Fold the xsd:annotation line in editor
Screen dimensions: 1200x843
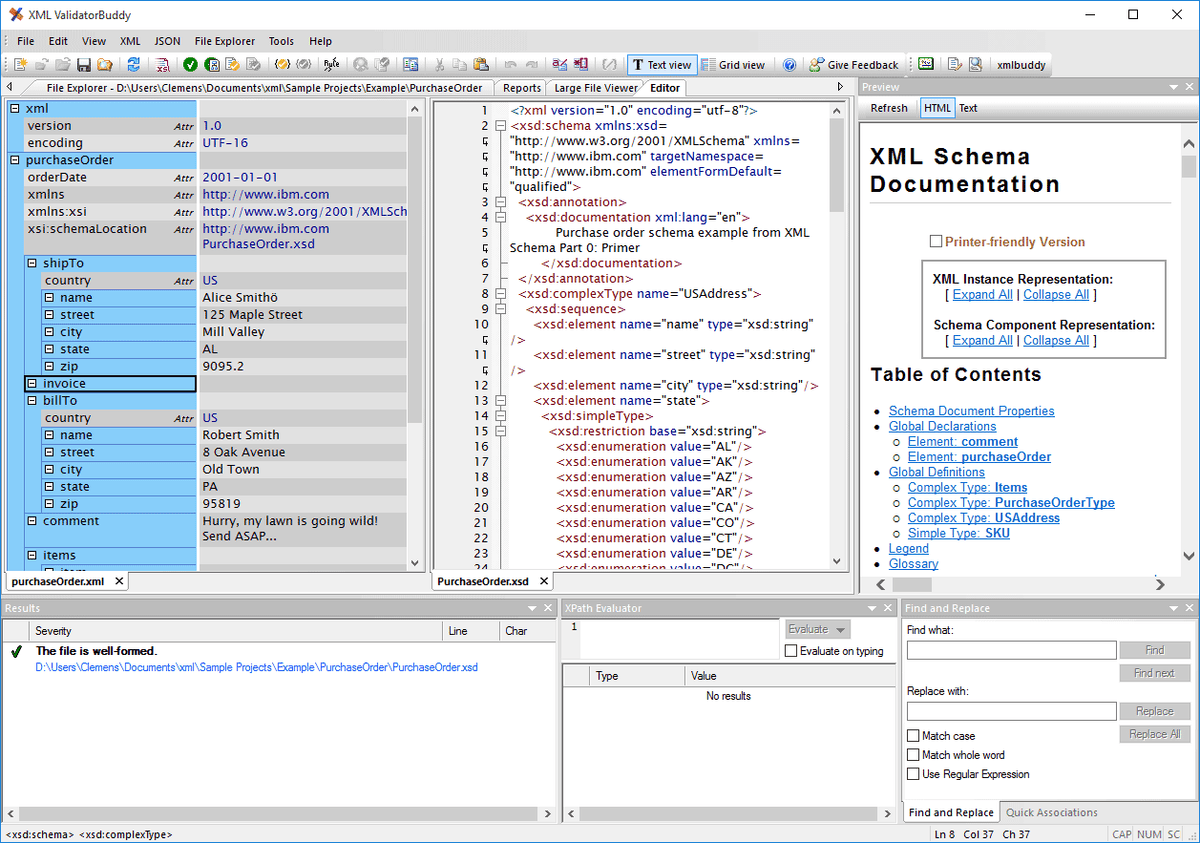coord(500,202)
